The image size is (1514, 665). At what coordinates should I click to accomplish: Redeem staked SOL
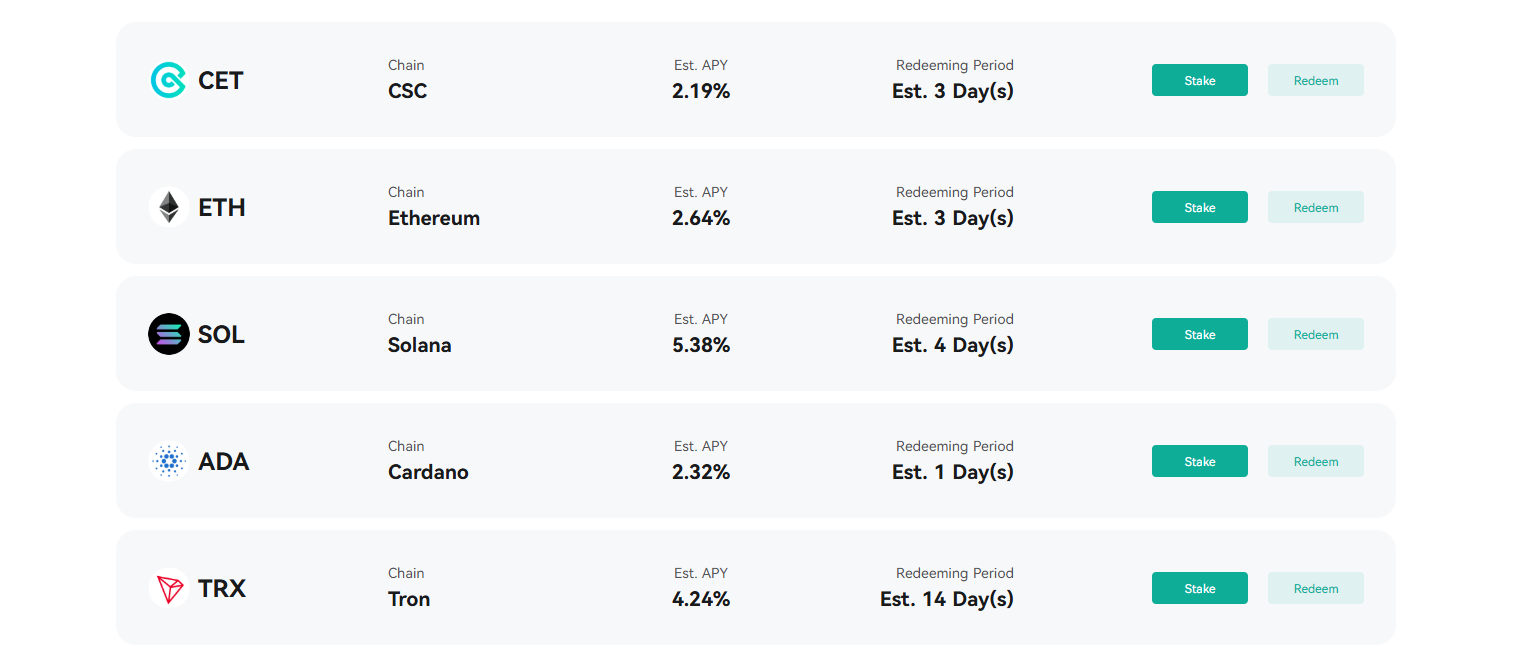coord(1315,334)
